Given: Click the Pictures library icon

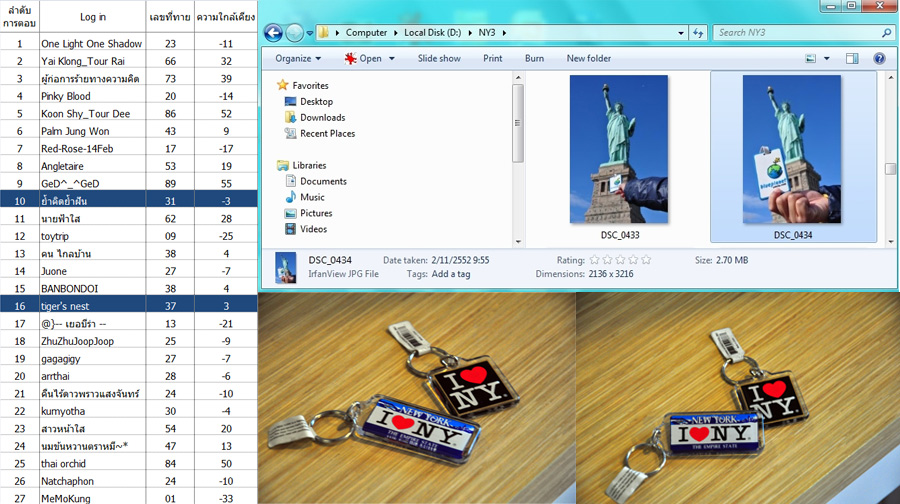Looking at the screenshot, I should click(290, 214).
